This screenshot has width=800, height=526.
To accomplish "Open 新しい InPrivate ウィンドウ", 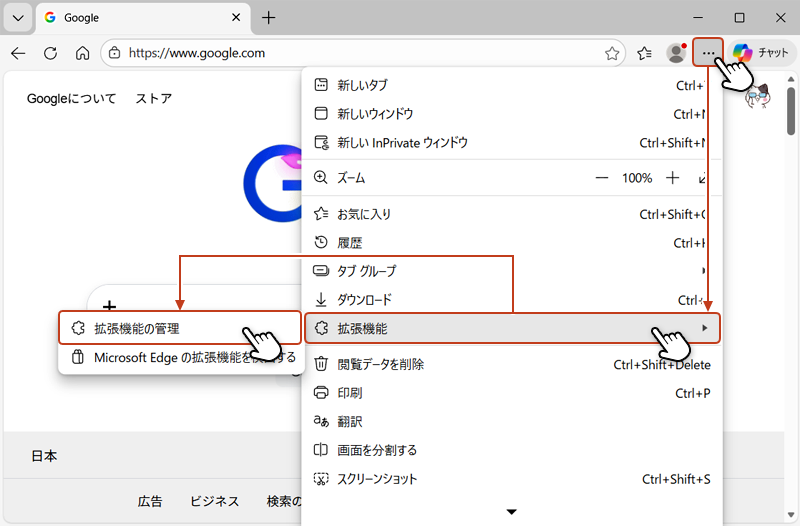I will click(512, 142).
